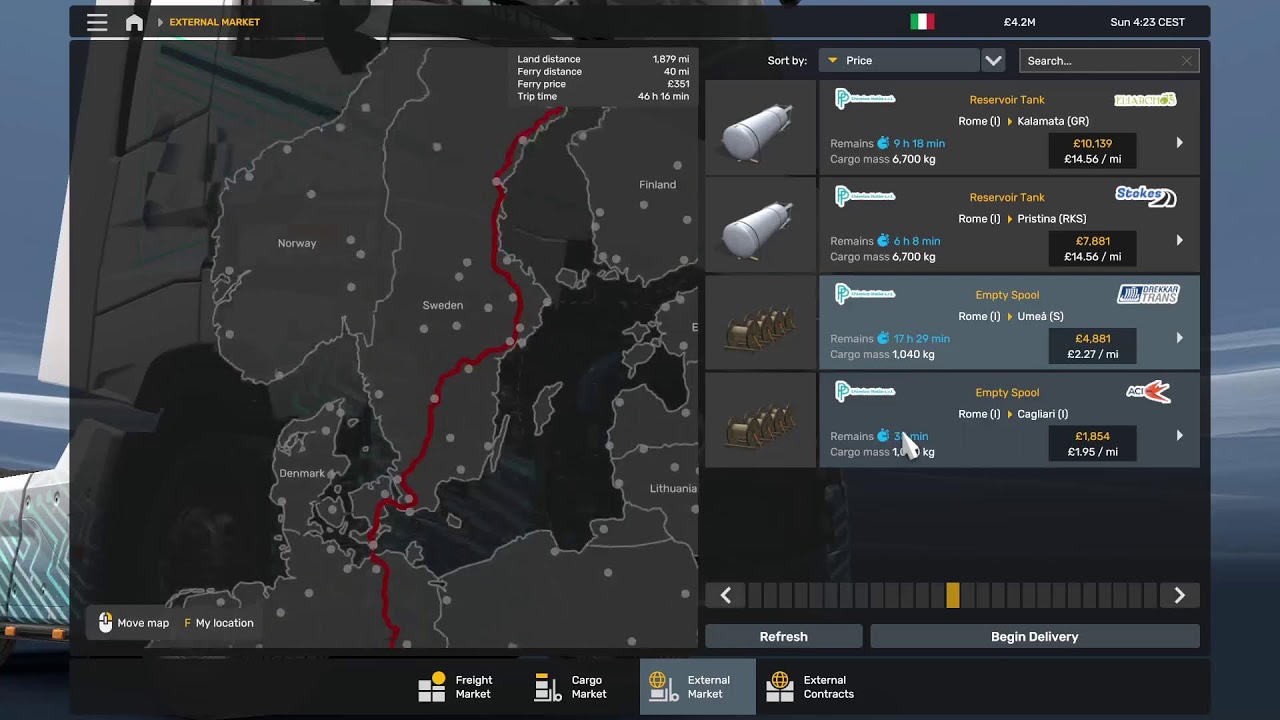
Task: Go to previous offers page arrow
Action: [x=726, y=595]
